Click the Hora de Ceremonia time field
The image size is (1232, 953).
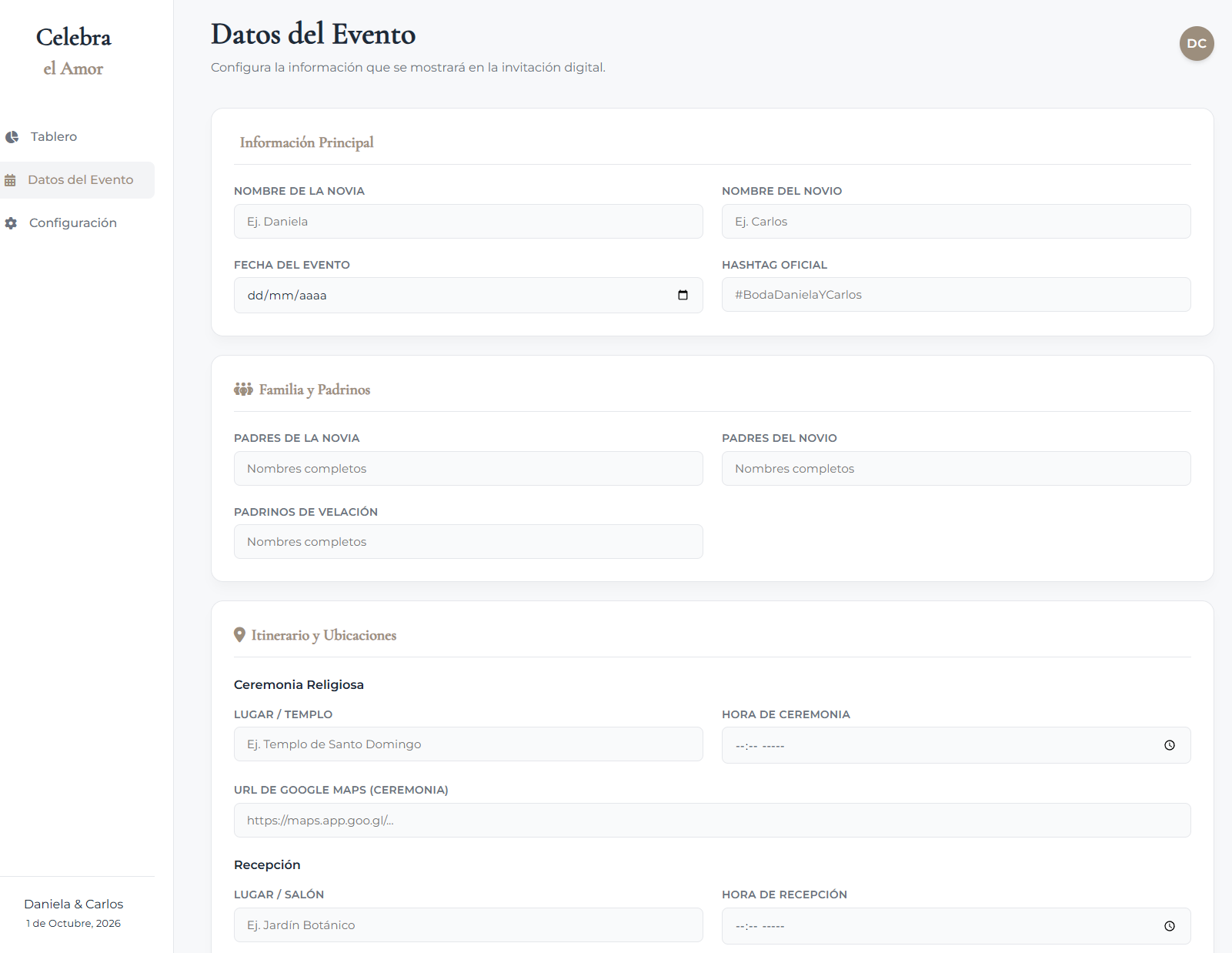tap(957, 745)
